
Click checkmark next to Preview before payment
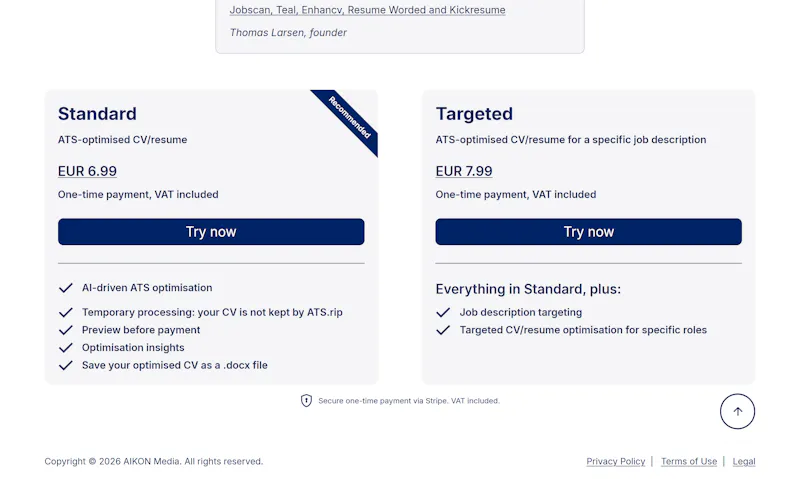coord(66,330)
